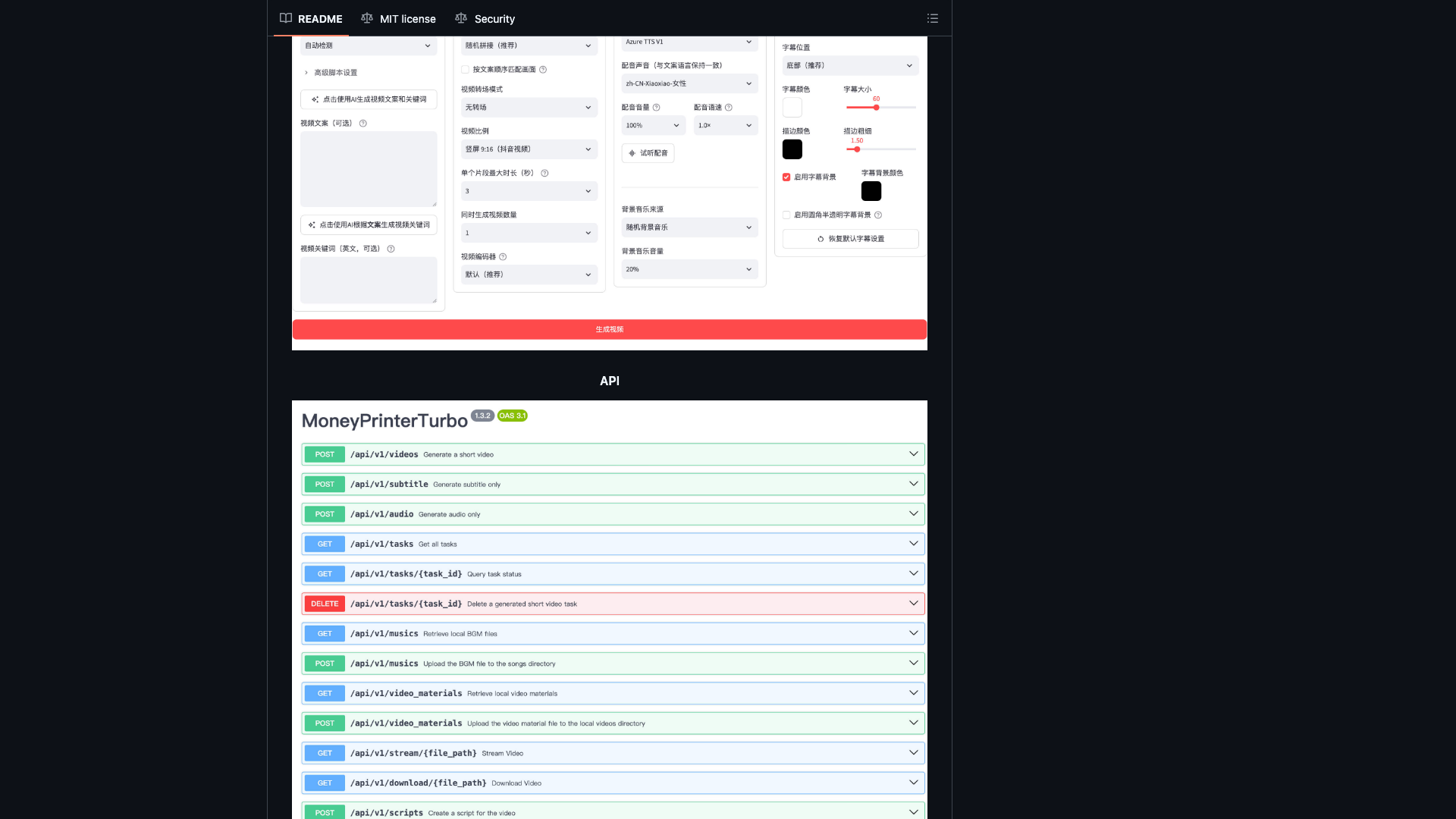The height and width of the screenshot is (819, 1456).
Task: Expand the 高级脚本设置 section
Action: [331, 73]
